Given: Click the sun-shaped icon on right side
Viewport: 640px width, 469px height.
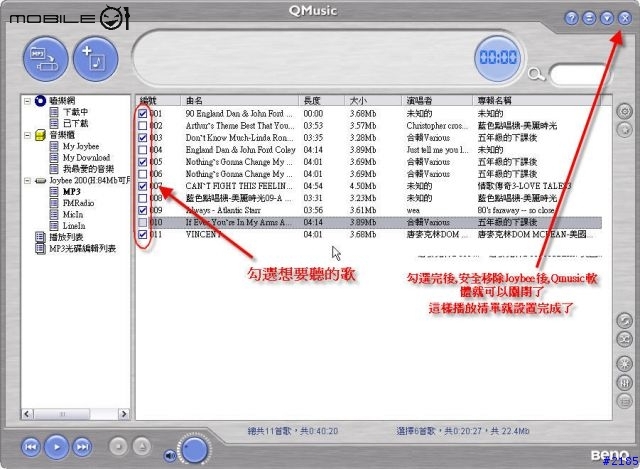Looking at the screenshot, I should click(x=624, y=363).
